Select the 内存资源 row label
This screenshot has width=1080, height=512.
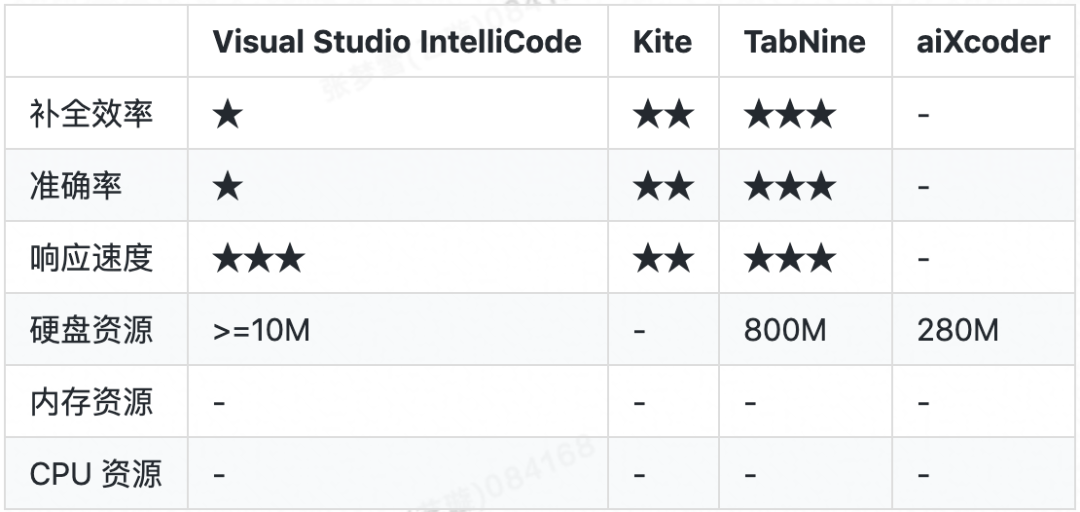[91, 402]
